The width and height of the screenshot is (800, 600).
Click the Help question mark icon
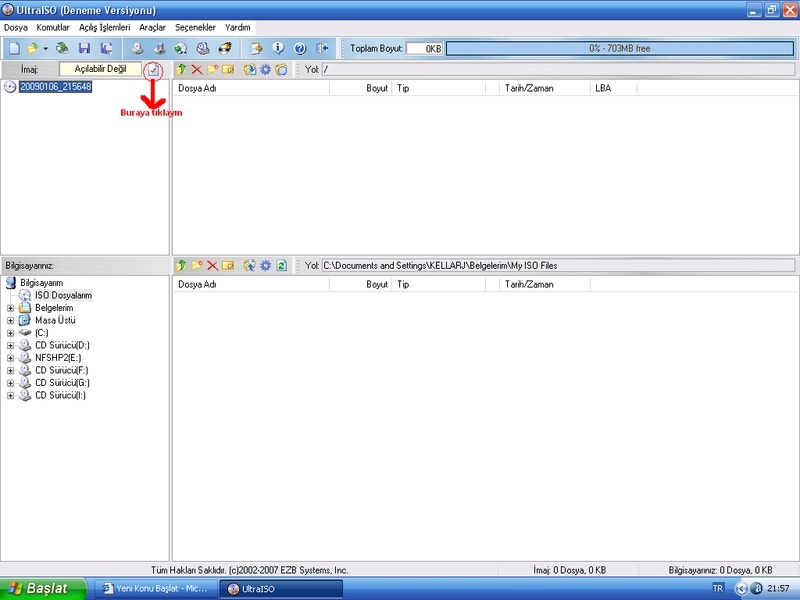[300, 48]
